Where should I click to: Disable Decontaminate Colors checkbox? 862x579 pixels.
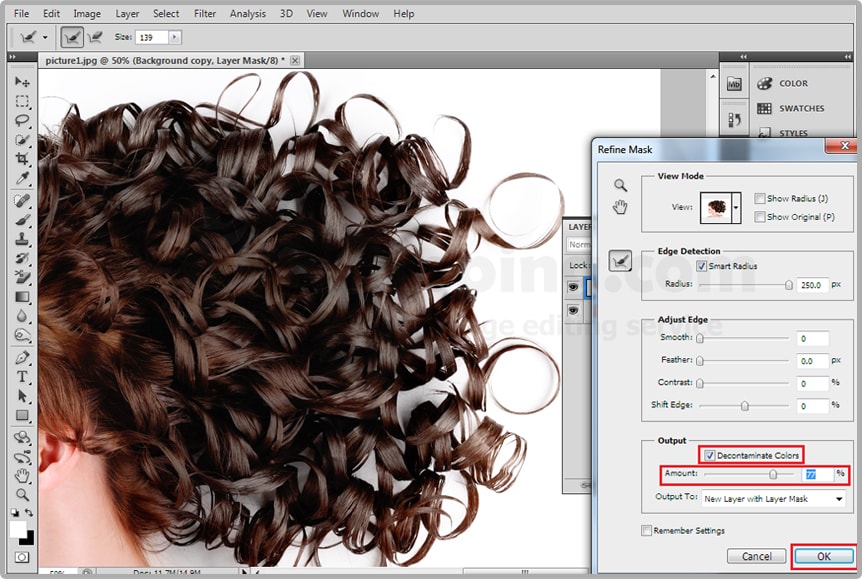click(708, 455)
